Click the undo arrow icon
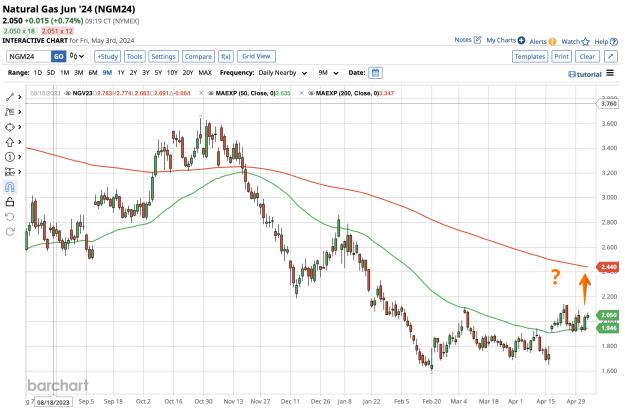The width and height of the screenshot is (625, 414). tap(10, 217)
